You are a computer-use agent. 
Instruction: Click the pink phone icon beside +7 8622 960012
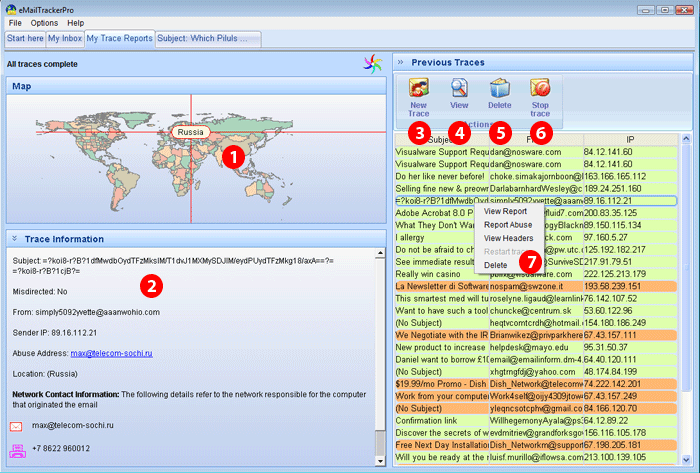coord(17,451)
